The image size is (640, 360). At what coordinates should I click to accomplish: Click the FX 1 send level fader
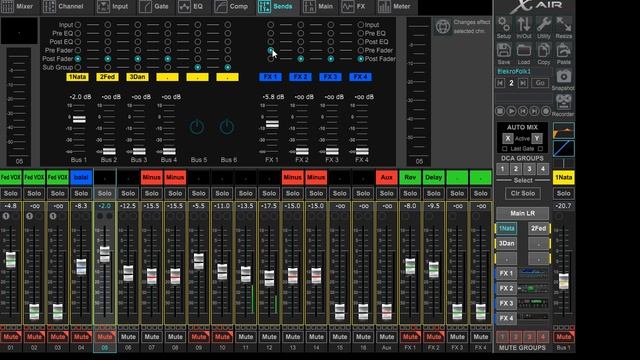click(272, 124)
